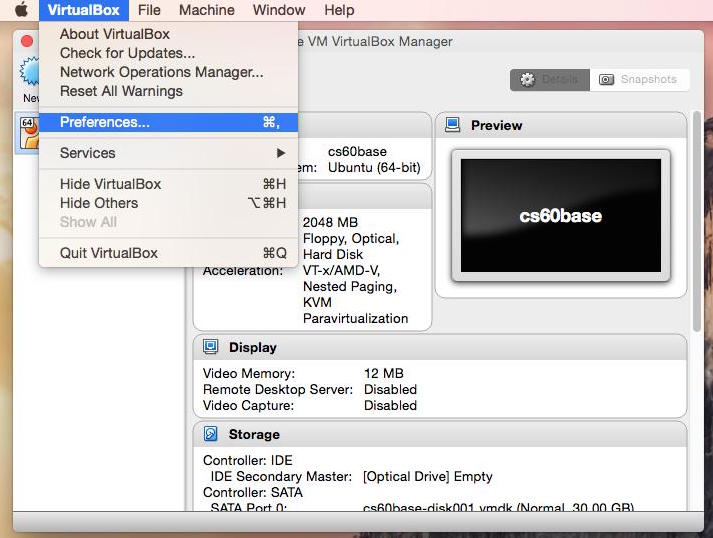Choose Preferences... in VirtualBox menu
The width and height of the screenshot is (713, 538).
point(169,122)
